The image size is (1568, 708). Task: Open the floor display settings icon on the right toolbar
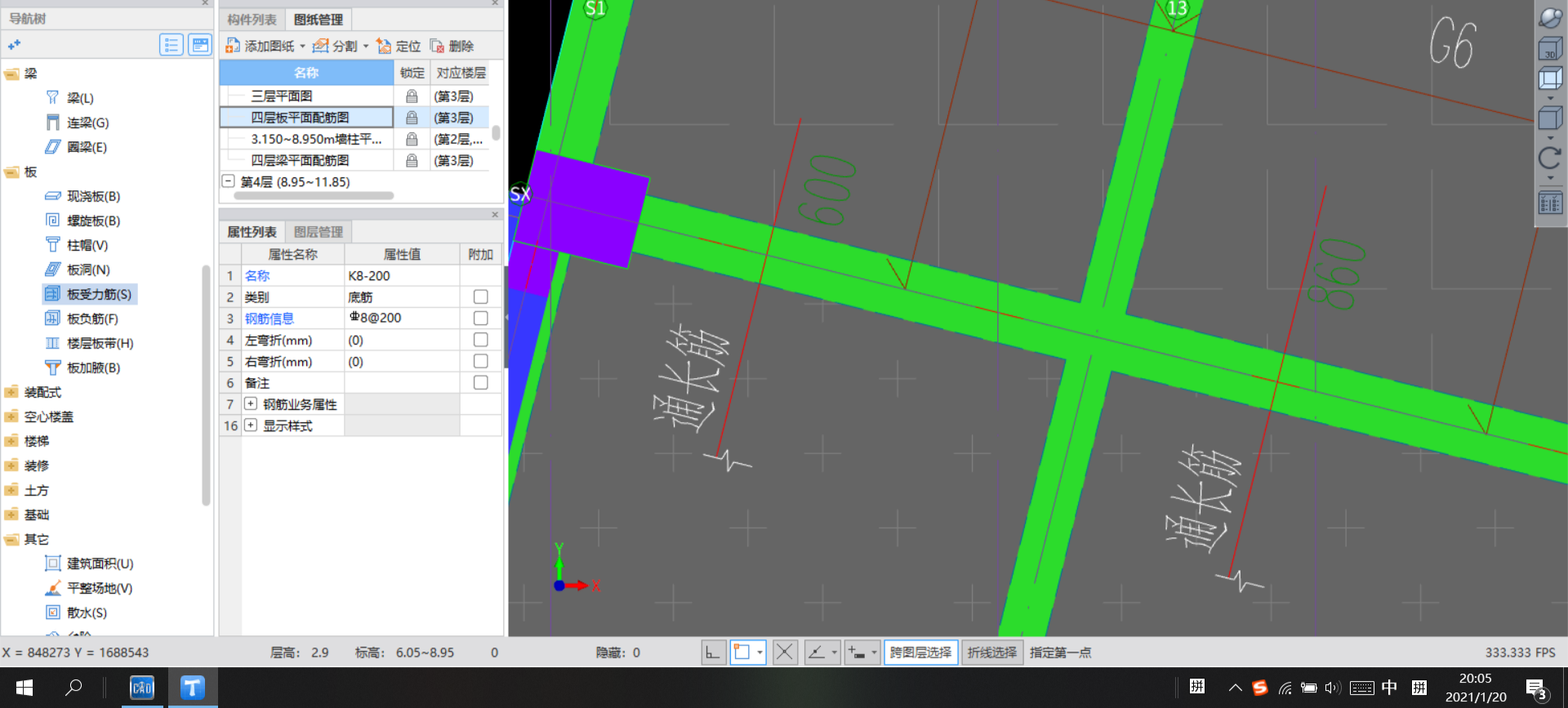(1549, 203)
